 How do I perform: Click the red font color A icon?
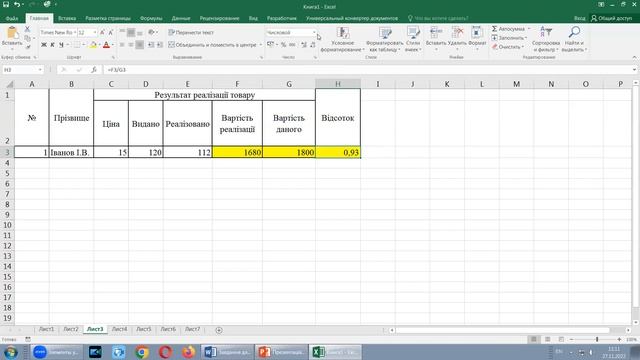[107, 45]
